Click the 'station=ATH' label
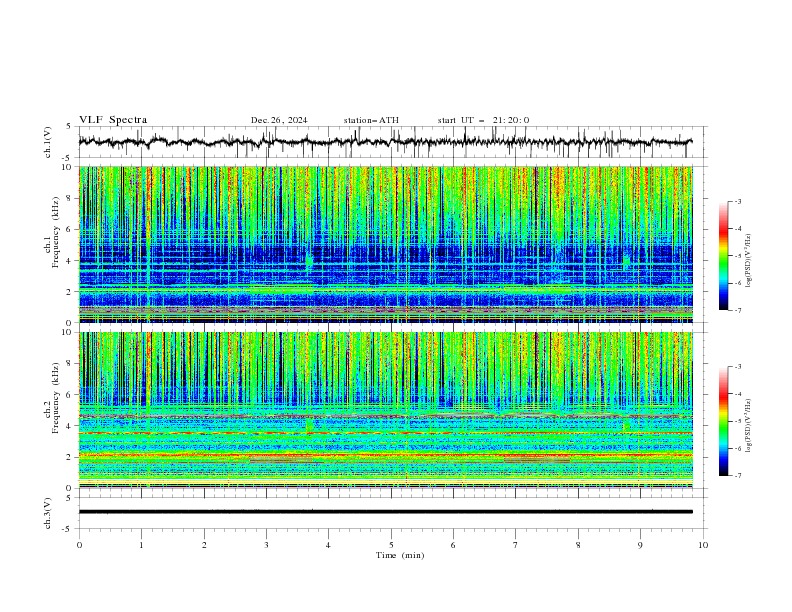 (371, 120)
